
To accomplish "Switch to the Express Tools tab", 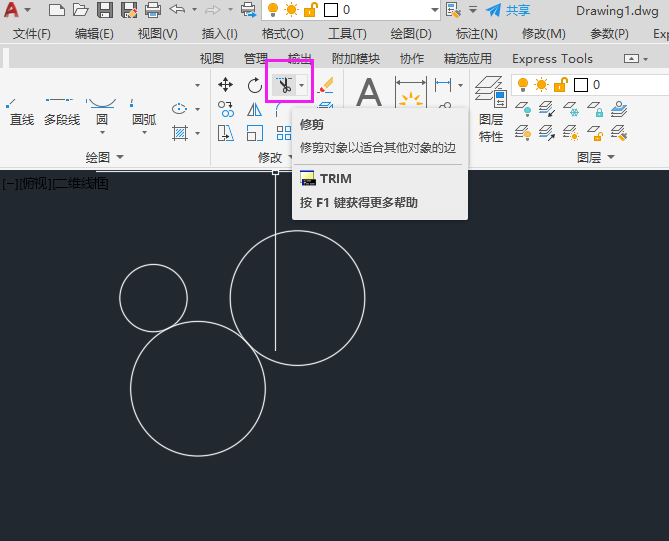I will click(x=552, y=58).
